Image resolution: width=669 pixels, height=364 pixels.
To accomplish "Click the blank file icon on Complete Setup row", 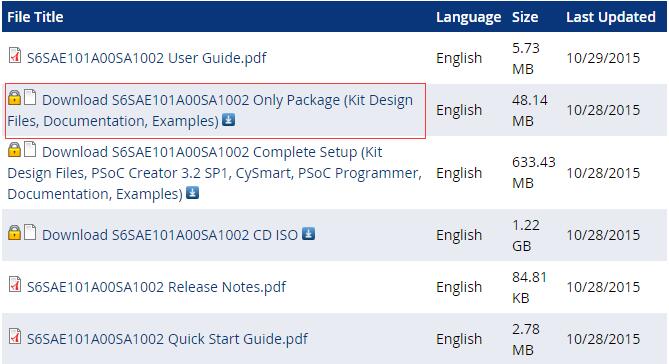I will coord(30,149).
